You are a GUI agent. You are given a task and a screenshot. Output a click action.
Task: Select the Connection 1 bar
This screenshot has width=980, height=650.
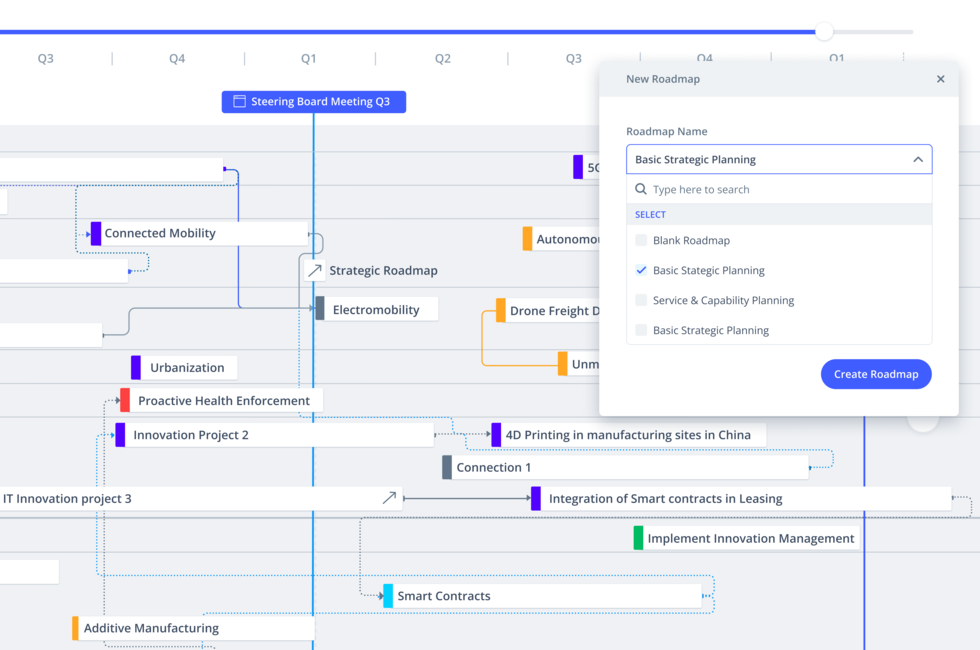click(x=625, y=468)
